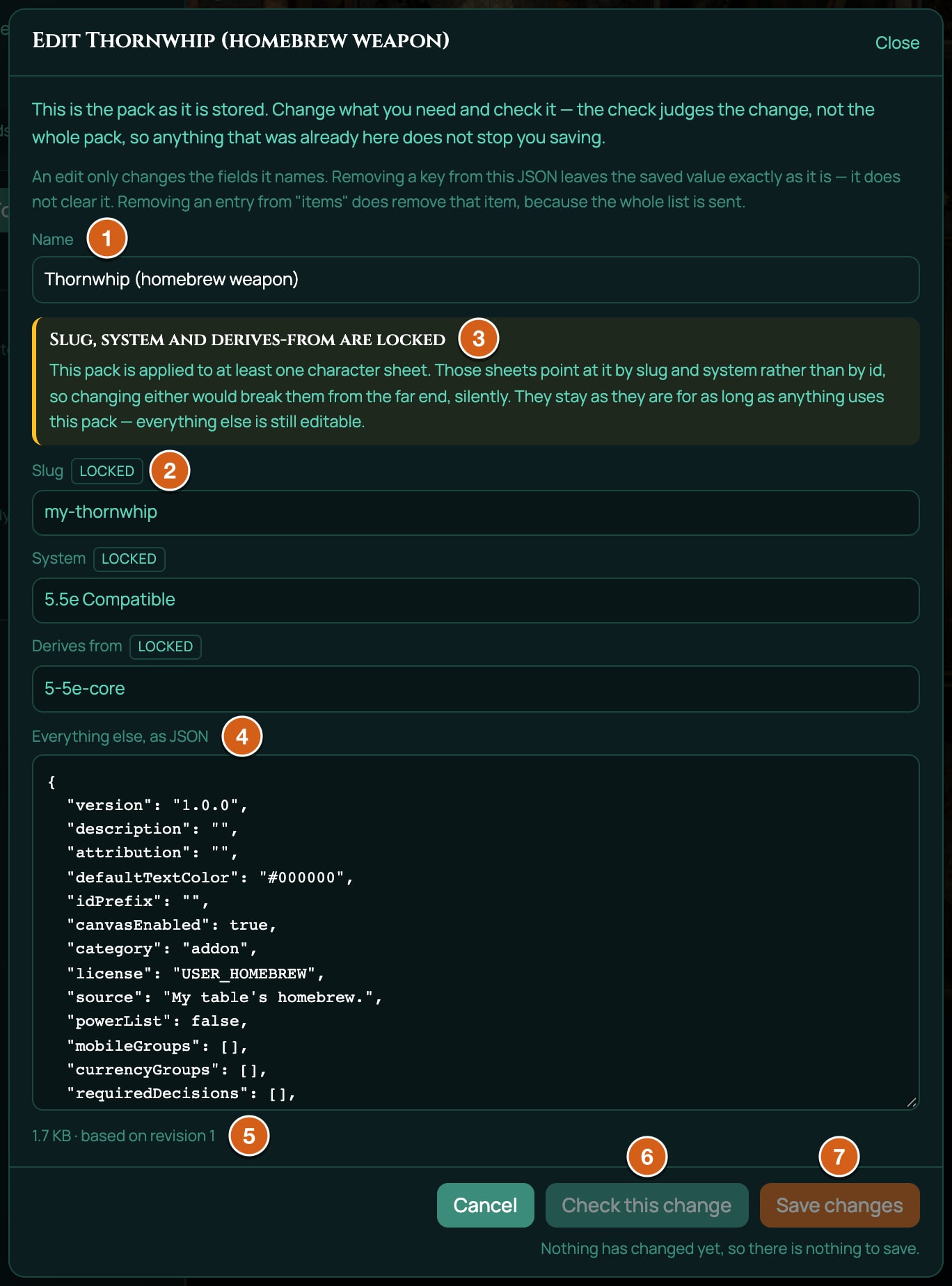
Task: Click the LOCKED badge beside Slug
Action: 106,471
